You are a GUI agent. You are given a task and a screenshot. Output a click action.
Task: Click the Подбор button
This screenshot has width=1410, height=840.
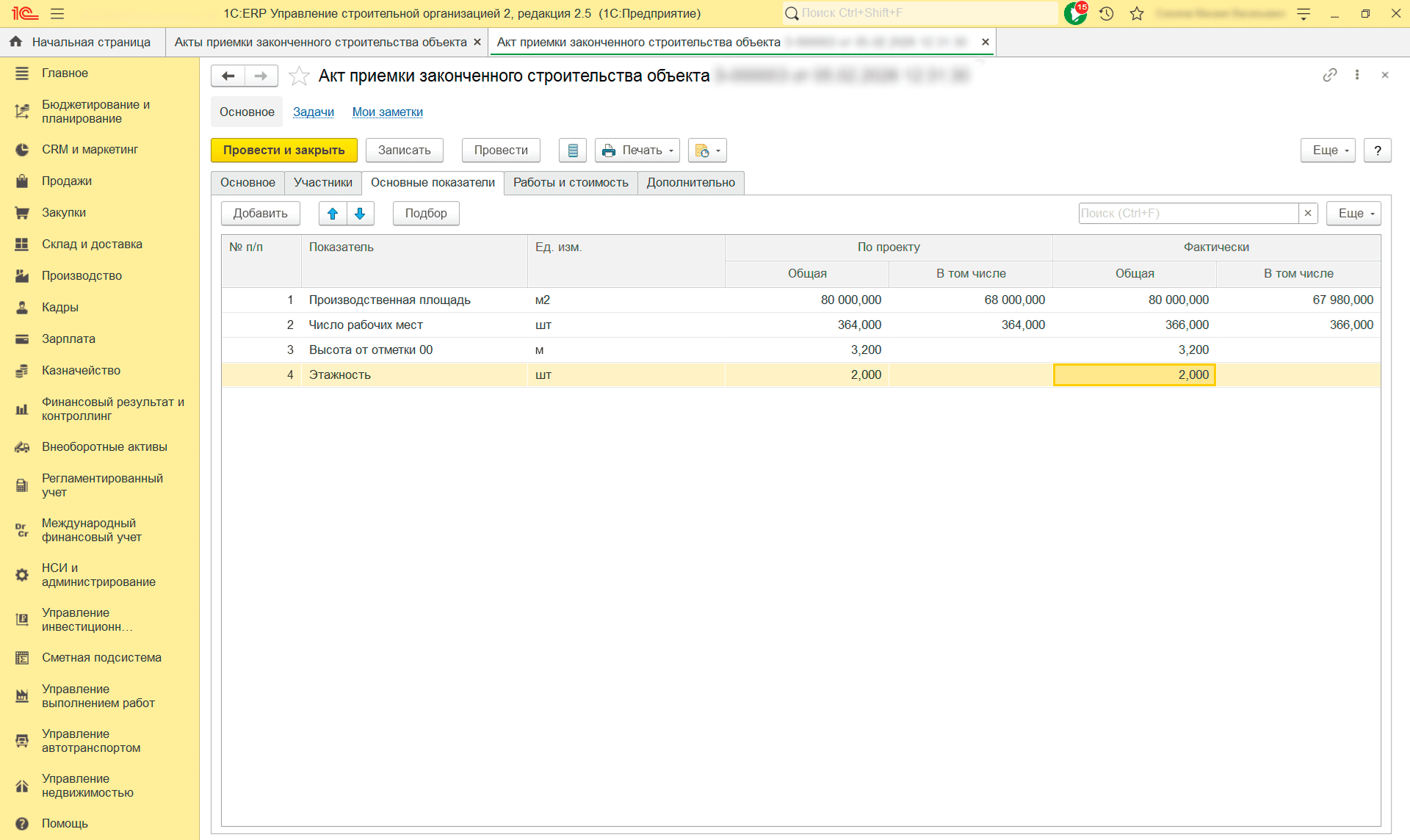coord(426,214)
